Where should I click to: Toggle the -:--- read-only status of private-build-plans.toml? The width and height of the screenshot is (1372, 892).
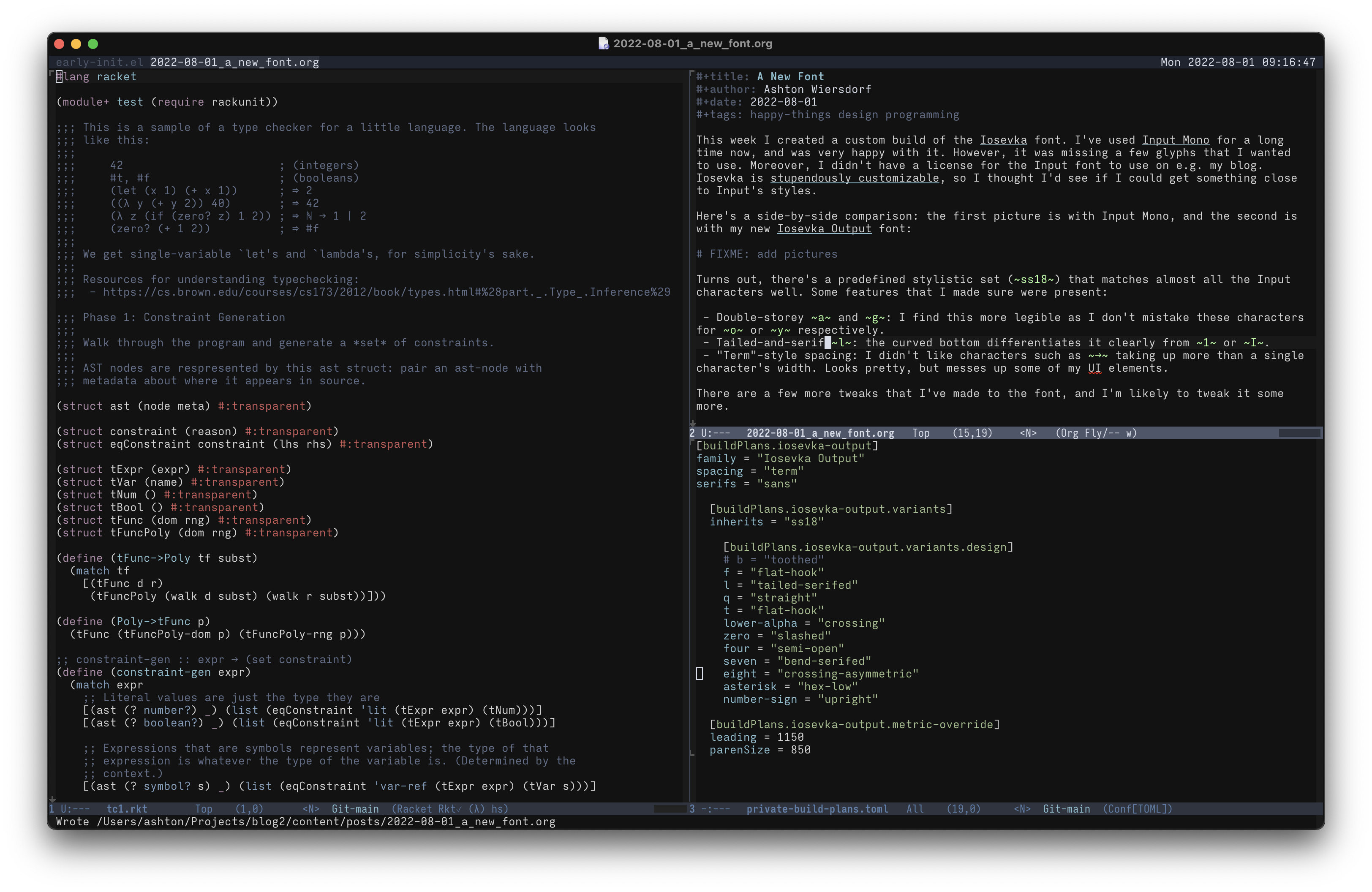coord(716,809)
